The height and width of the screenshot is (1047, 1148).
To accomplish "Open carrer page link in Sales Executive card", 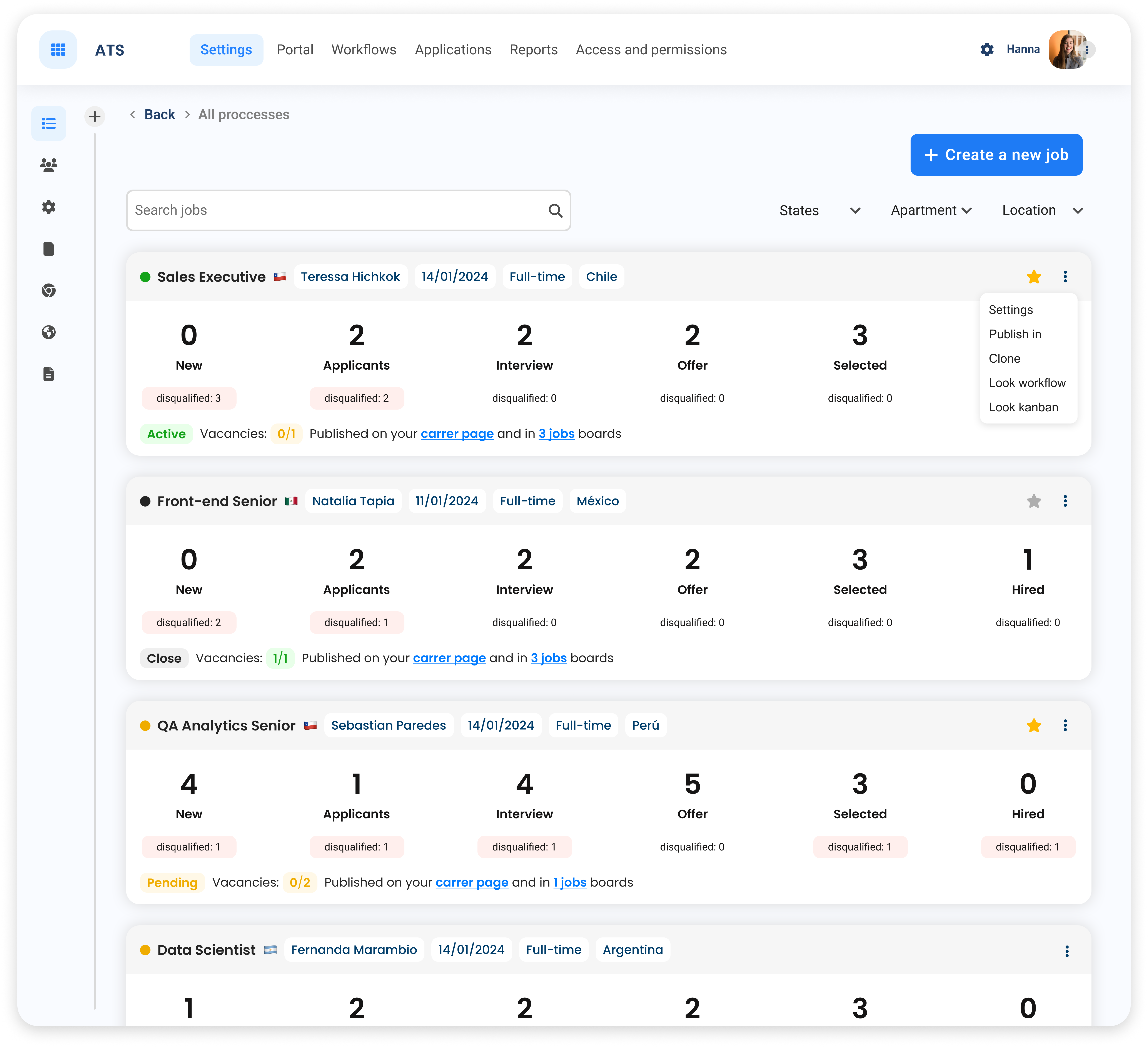I will 457,434.
